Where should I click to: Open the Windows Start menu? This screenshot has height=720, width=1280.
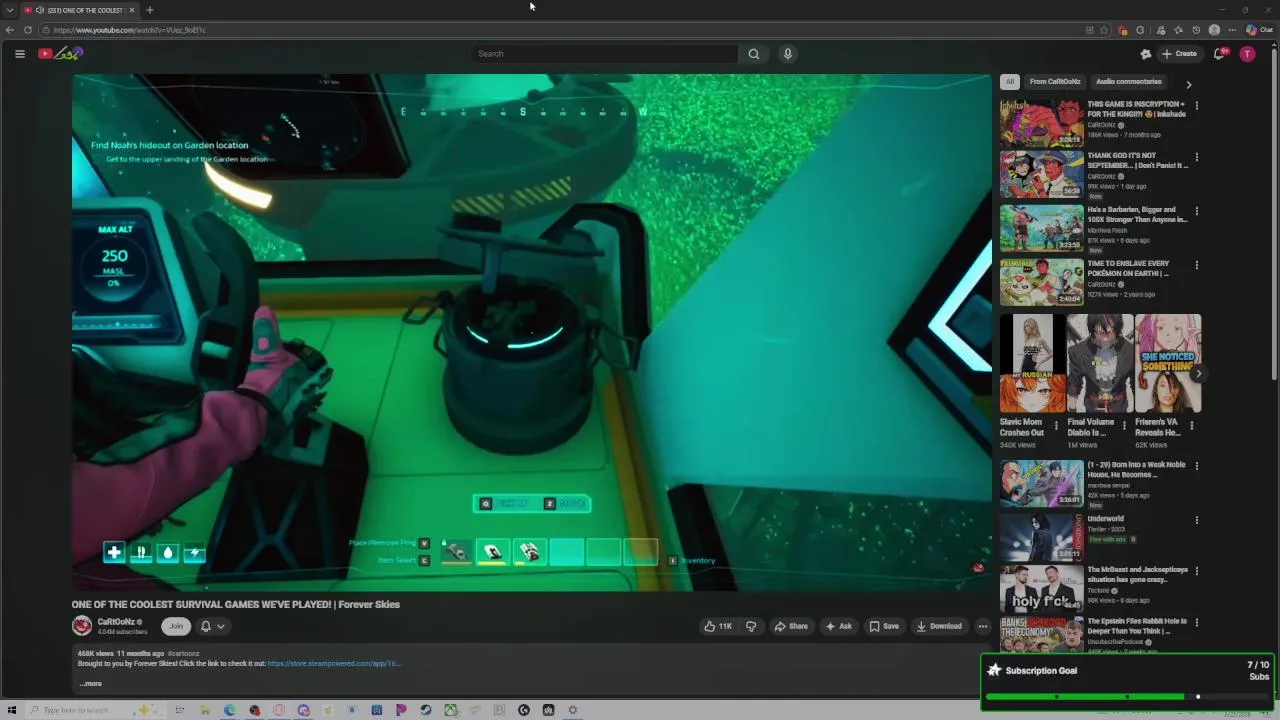12,710
